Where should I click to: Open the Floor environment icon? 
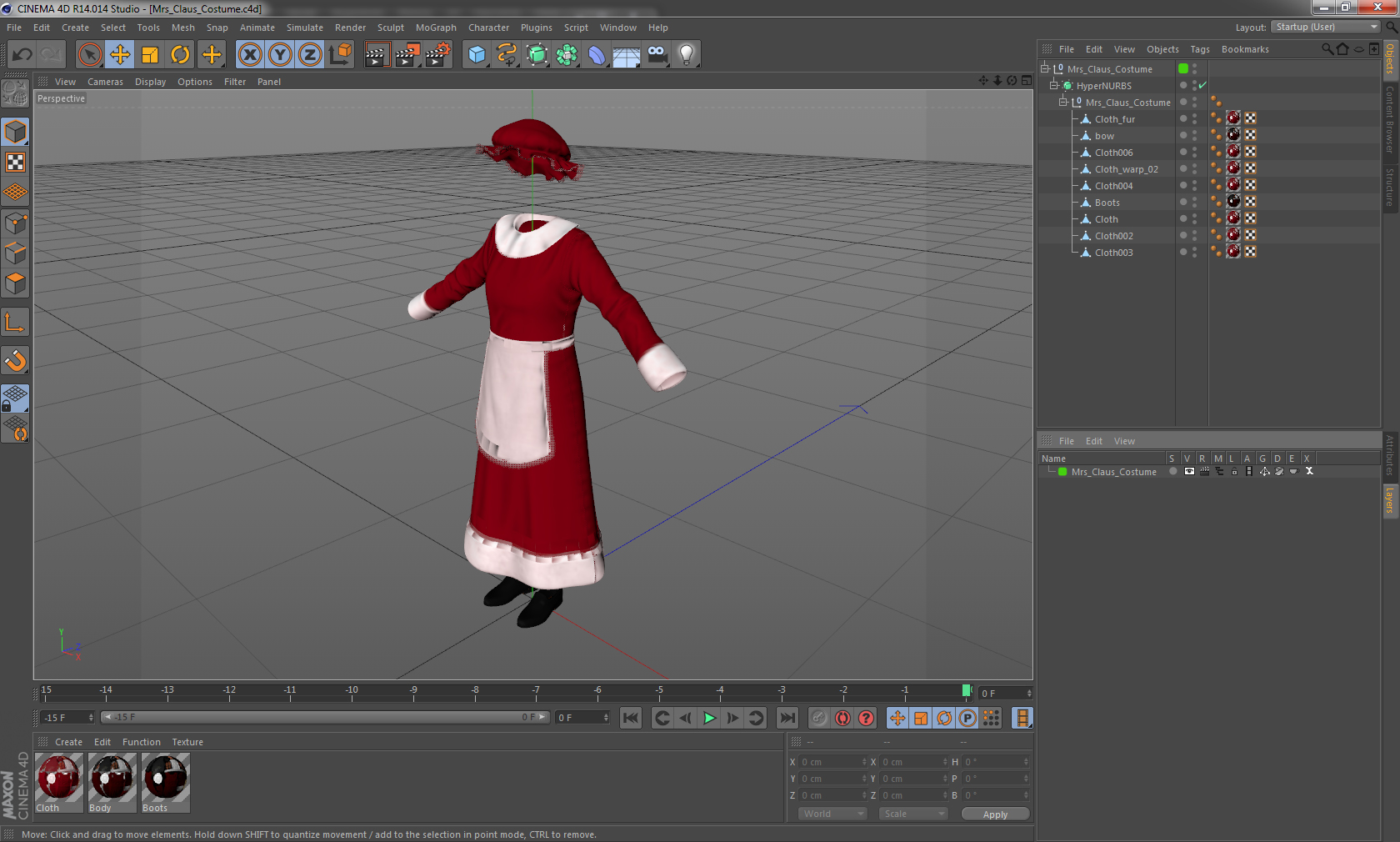(627, 55)
